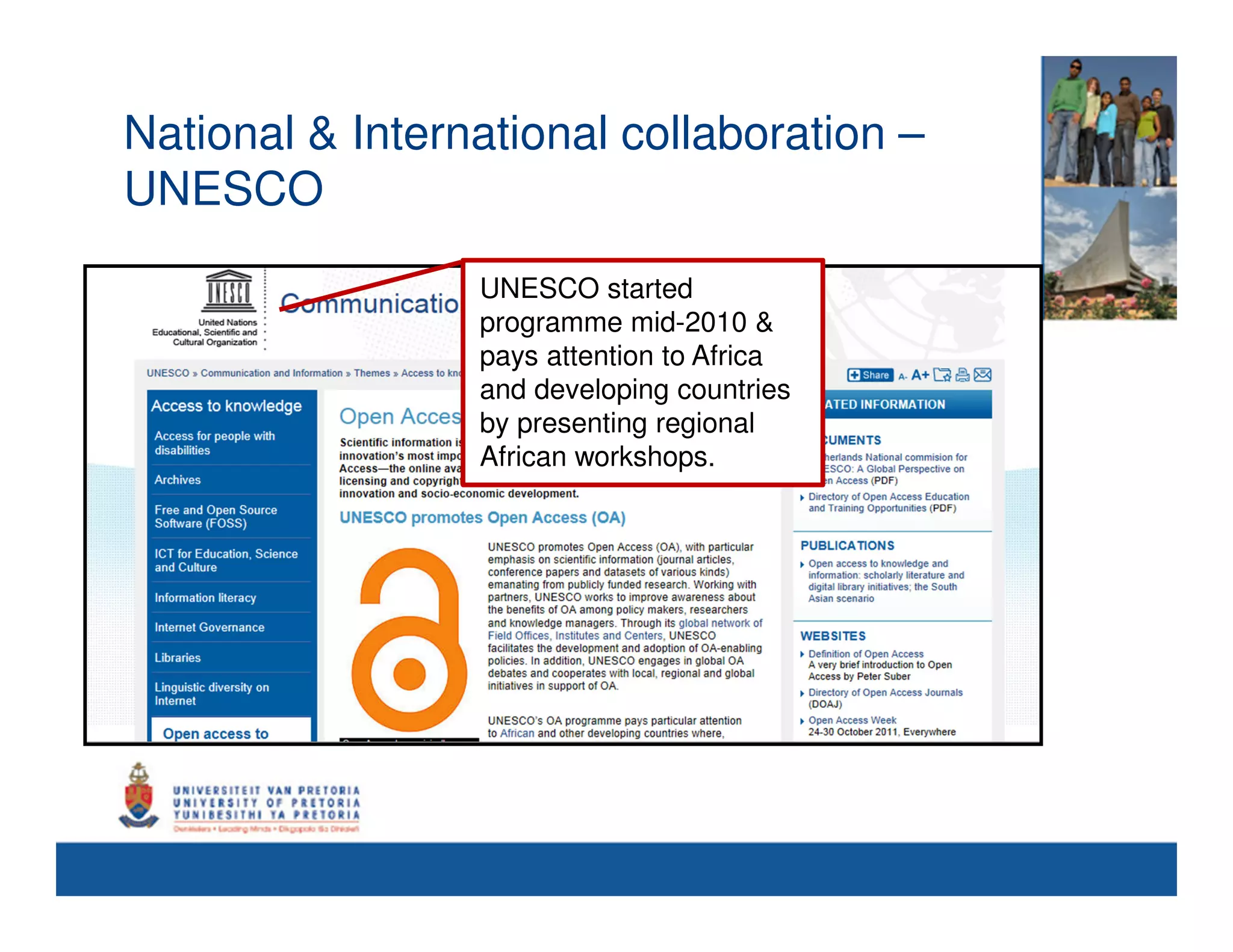
Task: Select Information literacy menu item
Action: (205, 598)
